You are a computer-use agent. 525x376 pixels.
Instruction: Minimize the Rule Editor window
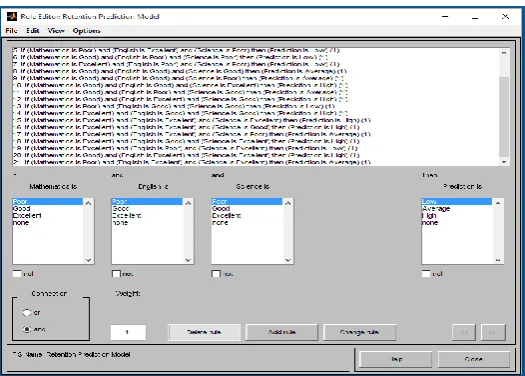click(x=445, y=16)
